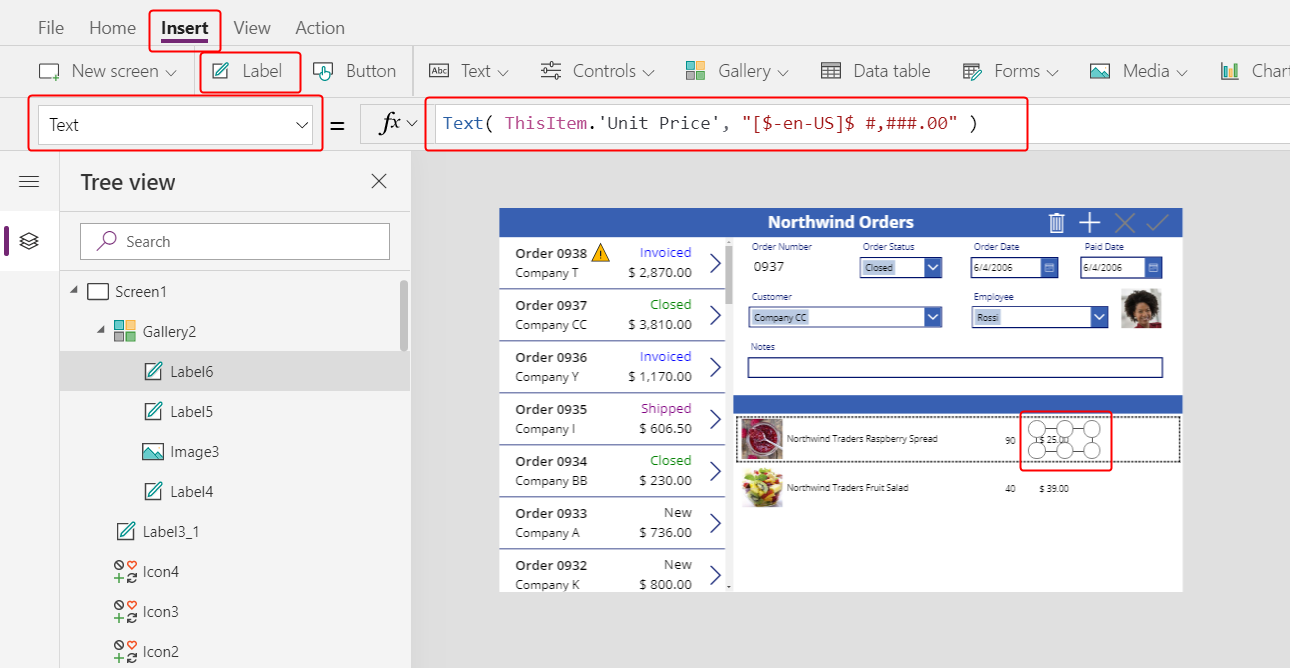Select Gallery2 in the tree
This screenshot has width=1290, height=668.
point(169,331)
